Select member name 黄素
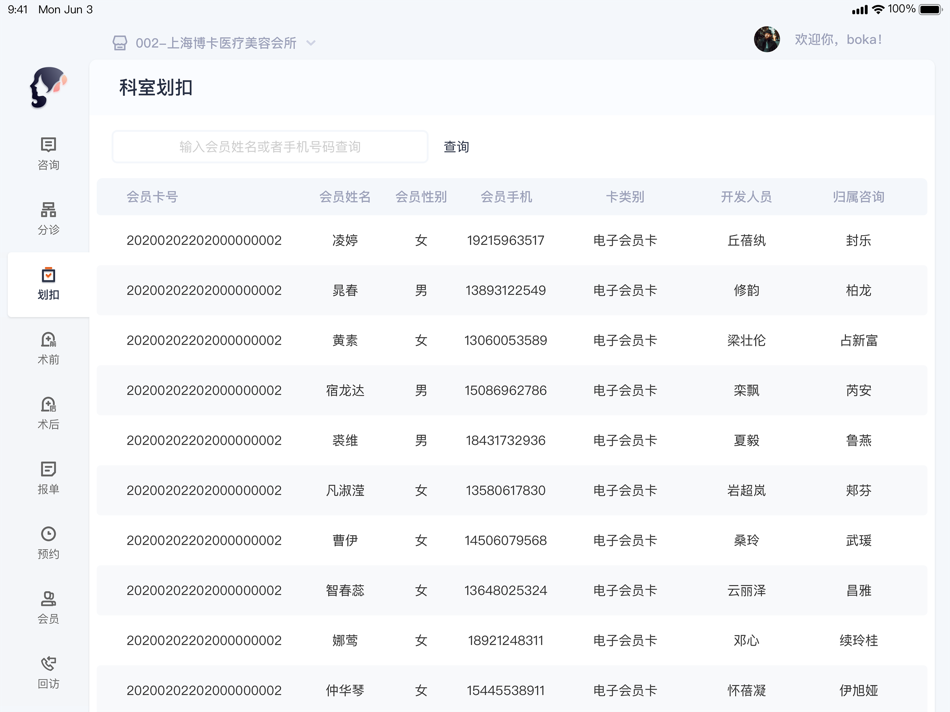950x712 pixels. click(345, 340)
